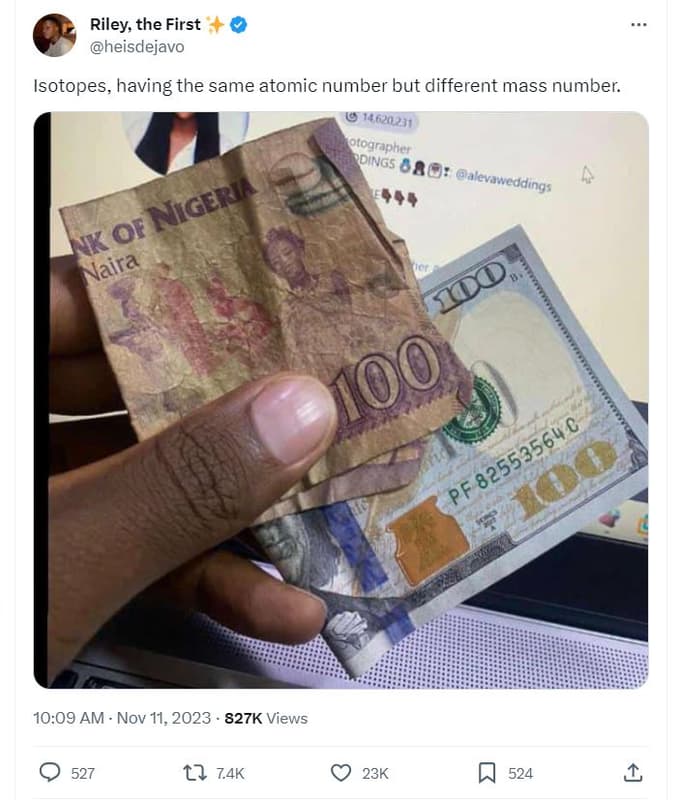
Task: Click the blue verified badge
Action: coord(238,24)
